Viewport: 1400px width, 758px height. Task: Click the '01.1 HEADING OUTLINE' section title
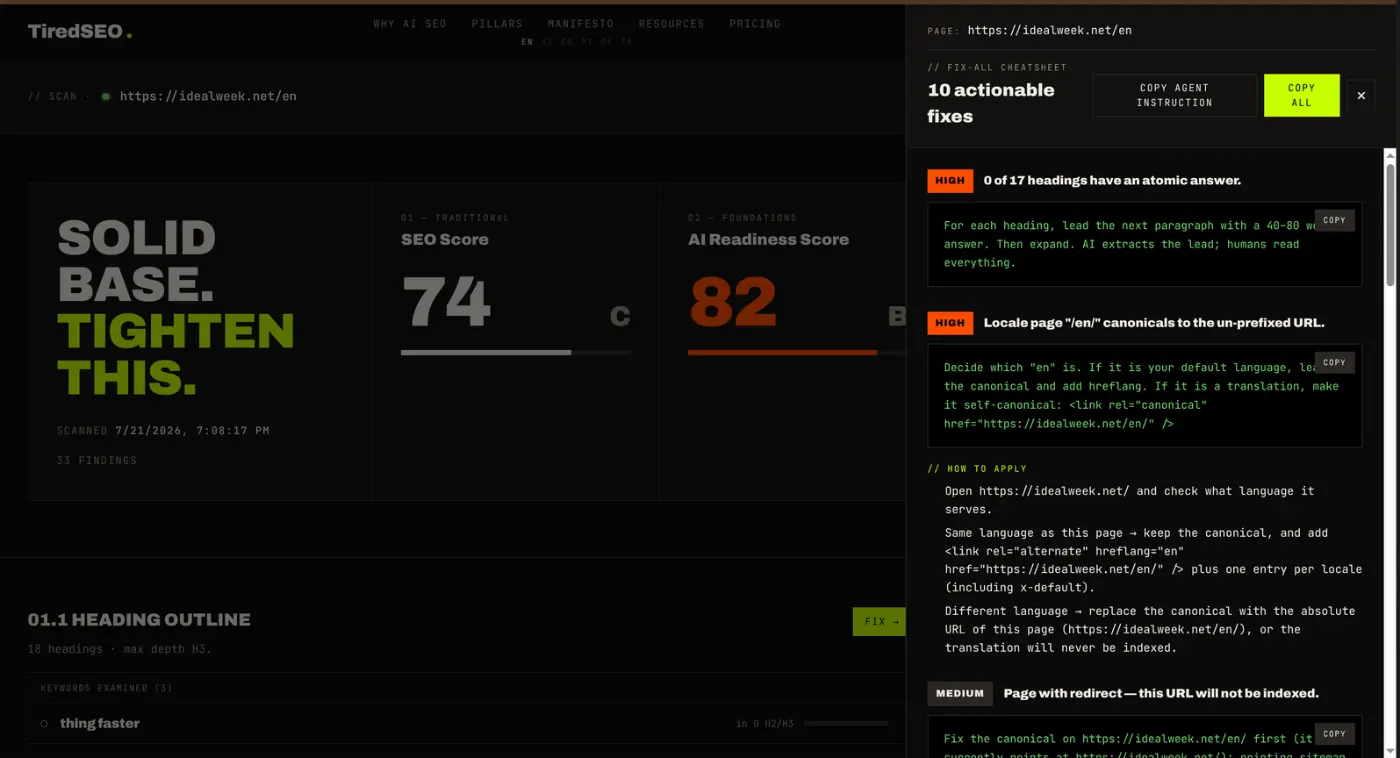point(139,620)
